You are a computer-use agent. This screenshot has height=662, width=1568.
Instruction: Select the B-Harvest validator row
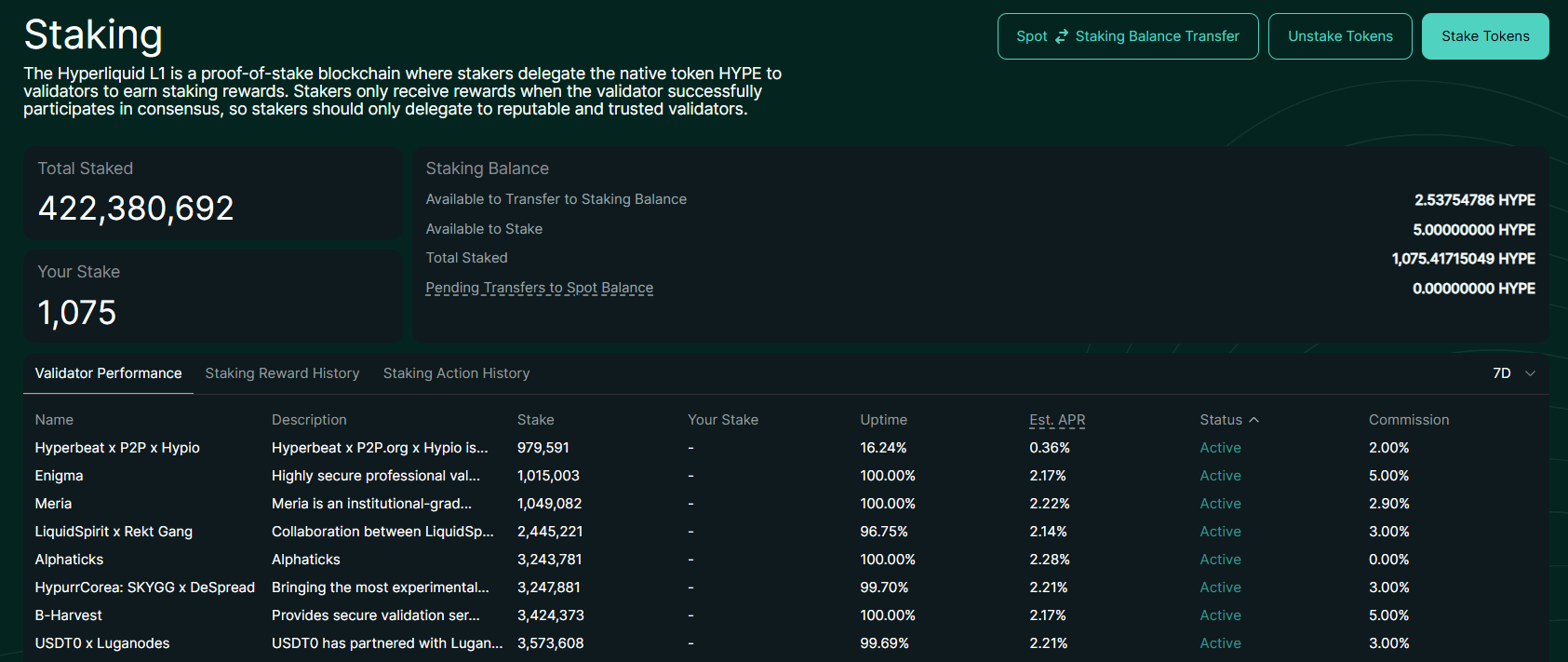click(x=786, y=615)
